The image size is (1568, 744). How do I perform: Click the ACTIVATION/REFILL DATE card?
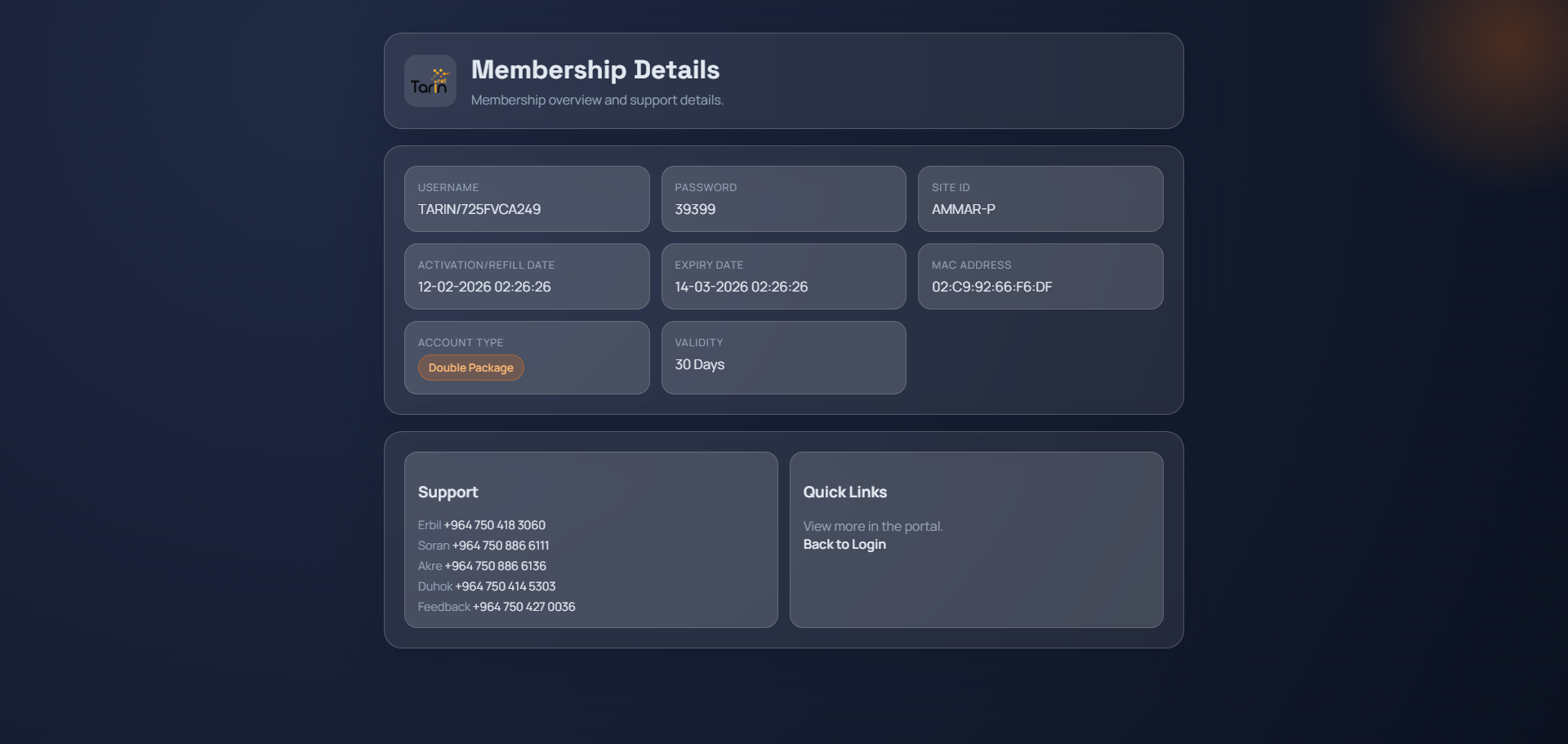527,276
